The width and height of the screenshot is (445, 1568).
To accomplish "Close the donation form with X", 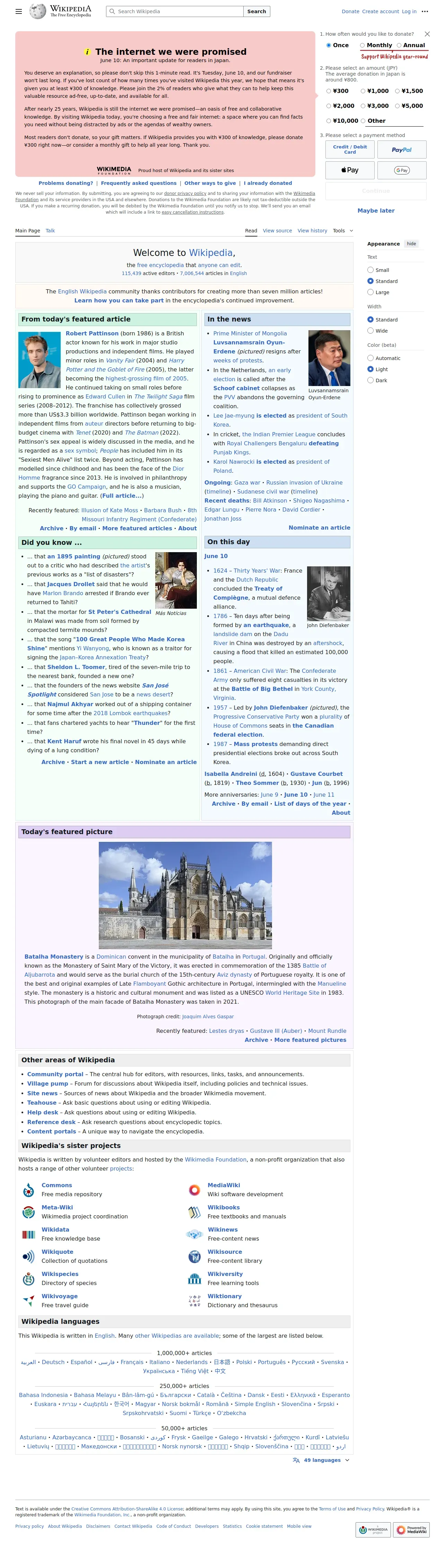I will point(427,34).
